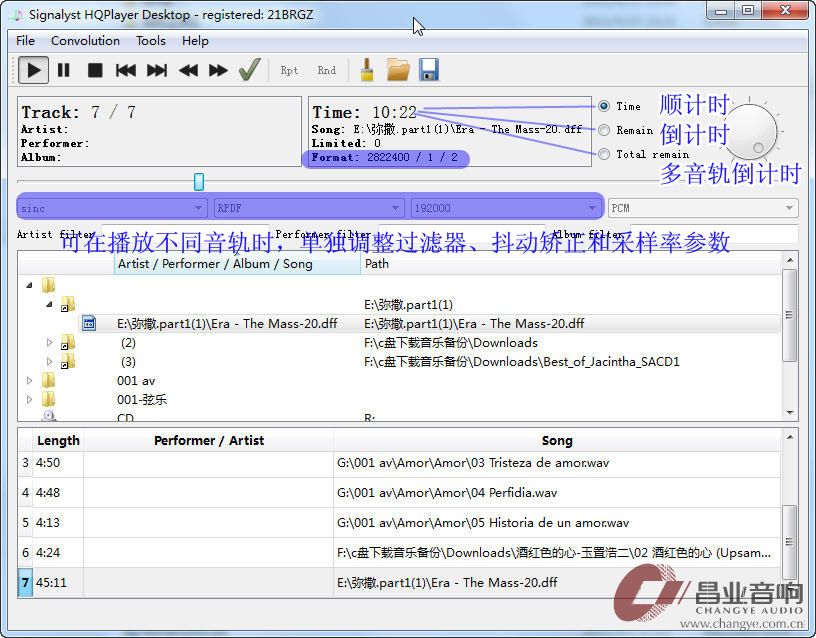Image resolution: width=816 pixels, height=638 pixels.
Task: Maximize the HQPlayer window
Action: [x=748, y=11]
